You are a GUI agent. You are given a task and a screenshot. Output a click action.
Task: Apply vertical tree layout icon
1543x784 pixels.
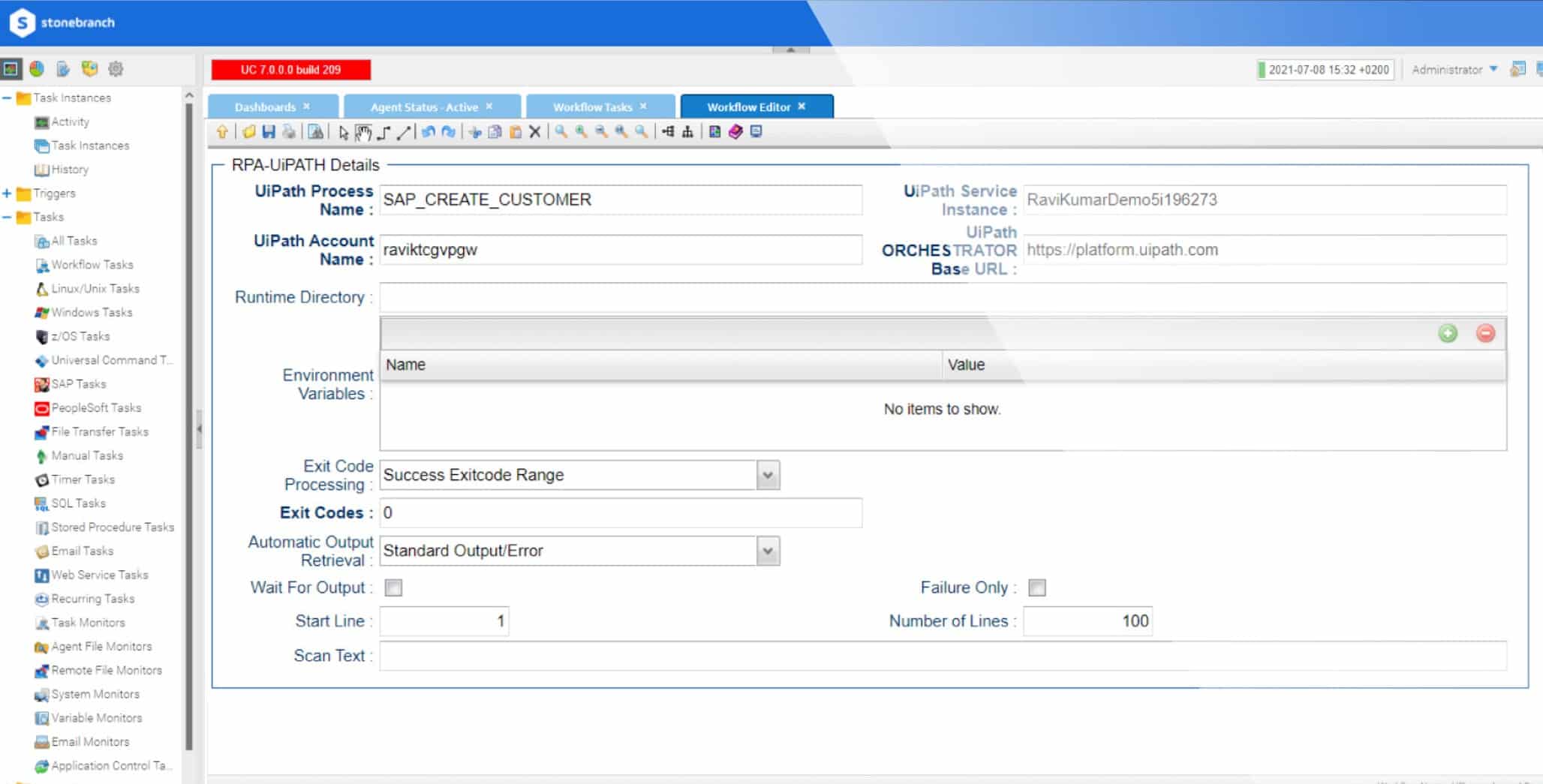pos(687,132)
